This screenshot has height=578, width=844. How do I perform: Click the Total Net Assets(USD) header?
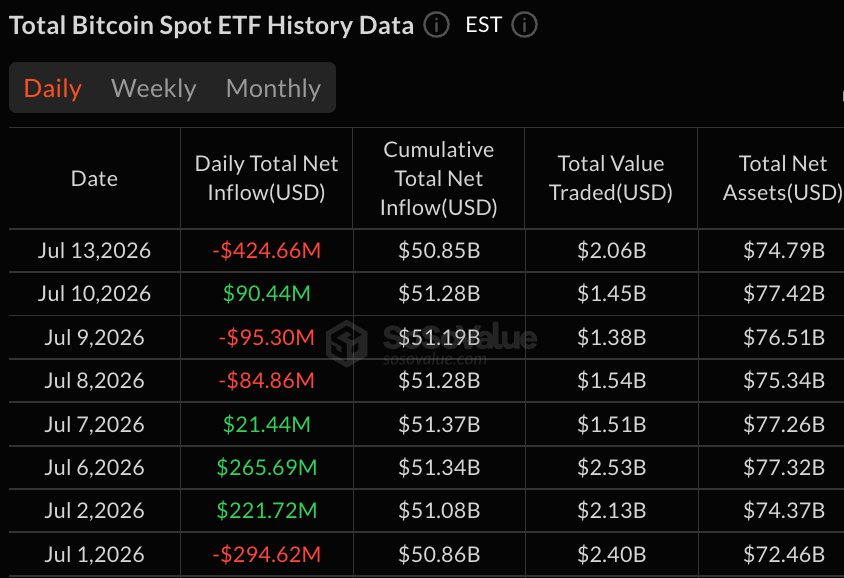[x=783, y=178]
